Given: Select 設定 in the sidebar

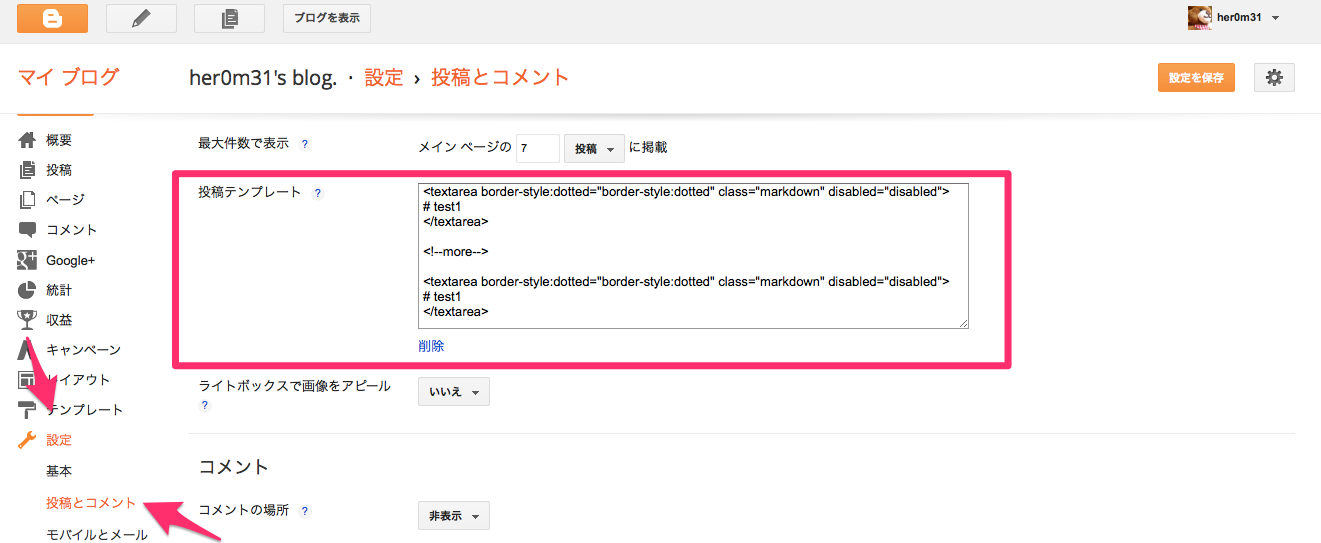Looking at the screenshot, I should (x=59, y=440).
